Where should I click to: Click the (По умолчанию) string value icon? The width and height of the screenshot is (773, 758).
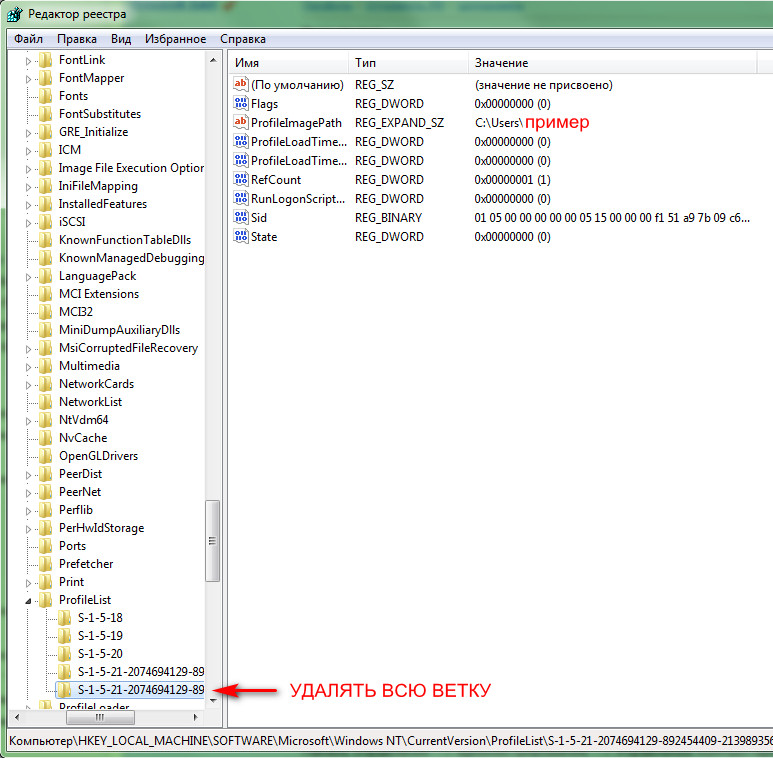pos(241,84)
